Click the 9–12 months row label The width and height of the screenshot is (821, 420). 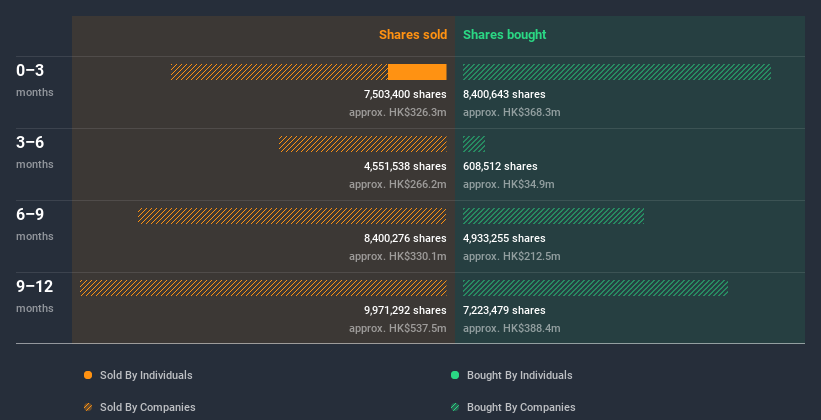click(35, 296)
